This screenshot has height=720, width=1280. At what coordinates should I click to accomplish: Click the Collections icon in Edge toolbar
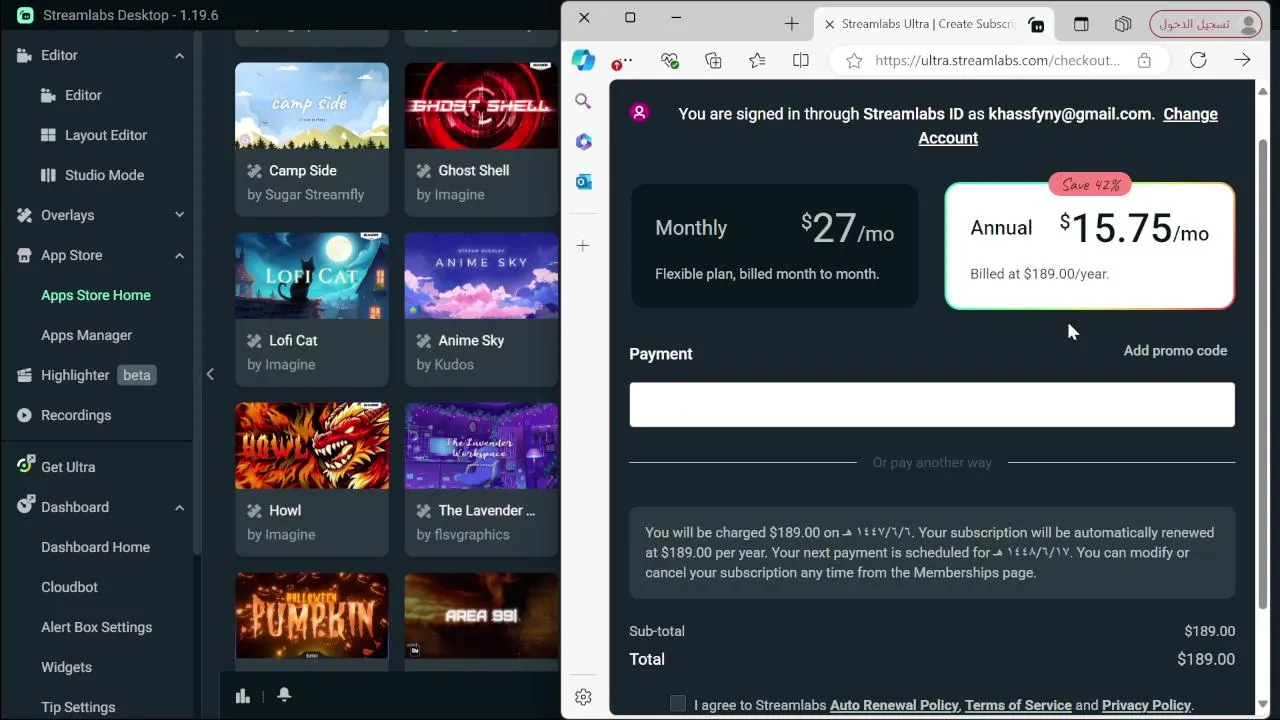click(713, 61)
